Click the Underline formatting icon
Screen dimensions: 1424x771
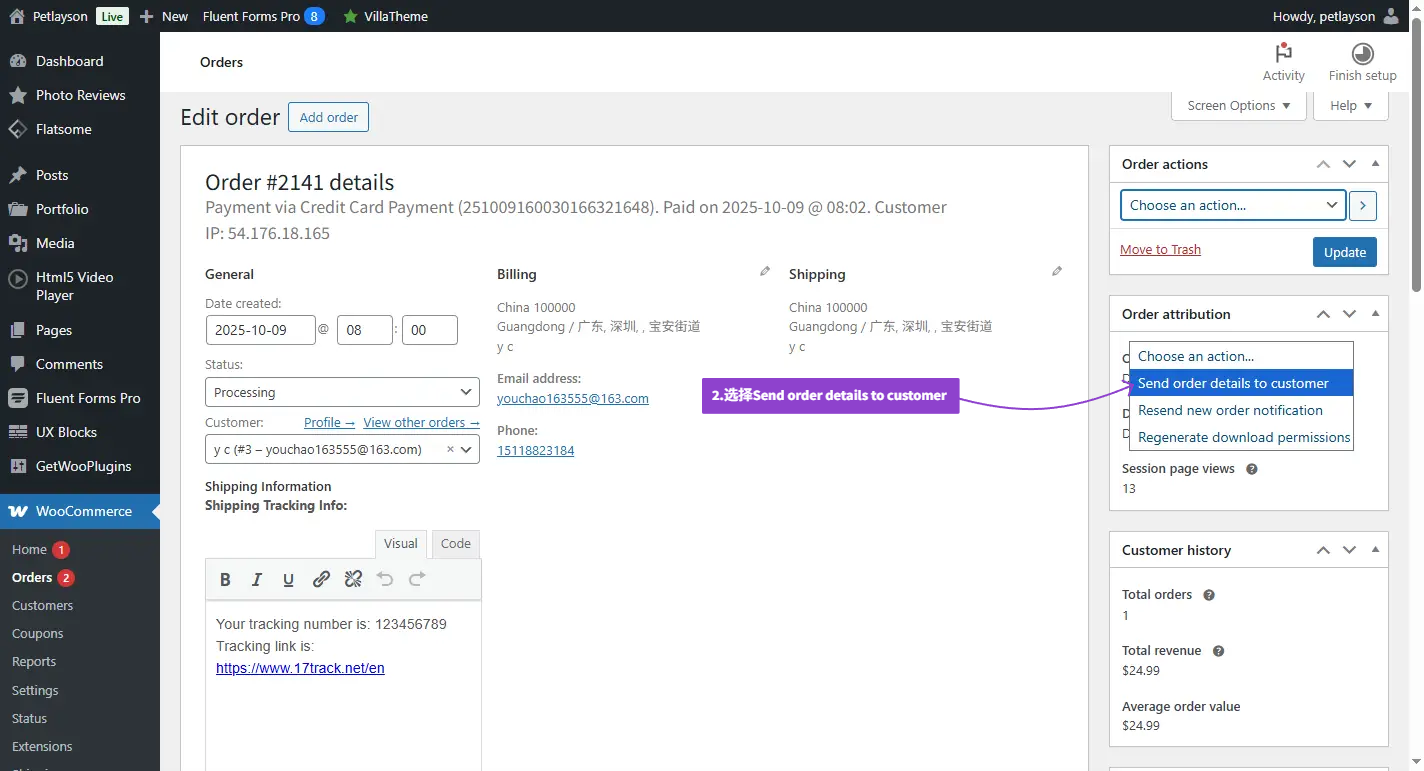pos(289,579)
